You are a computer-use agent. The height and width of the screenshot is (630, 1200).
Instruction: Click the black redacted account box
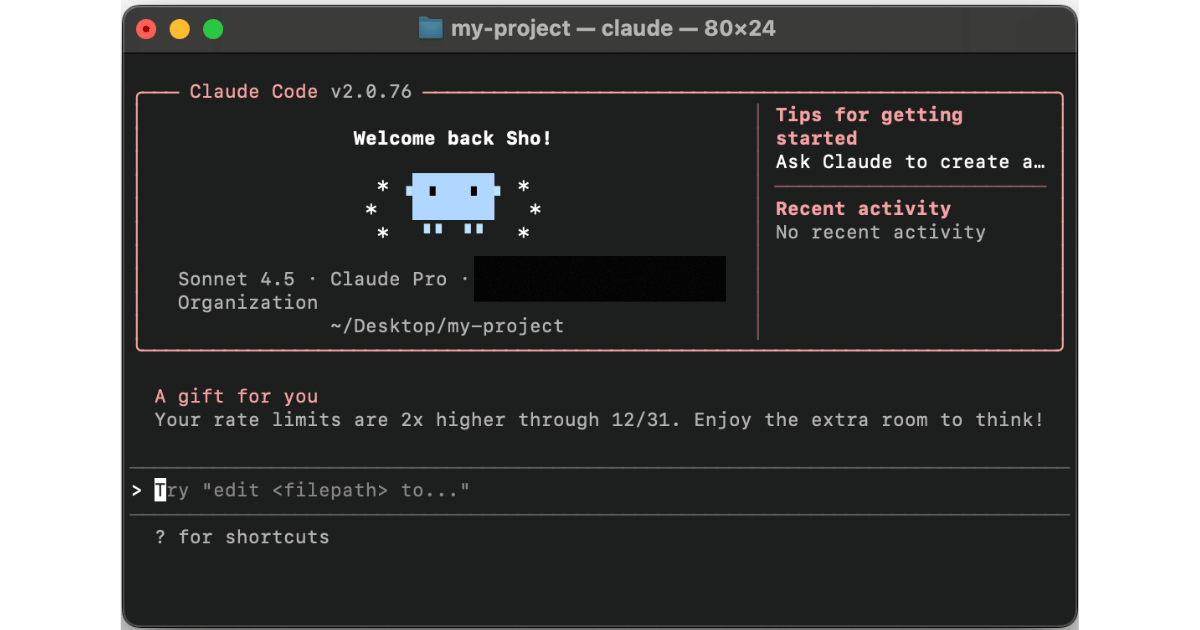pos(599,279)
